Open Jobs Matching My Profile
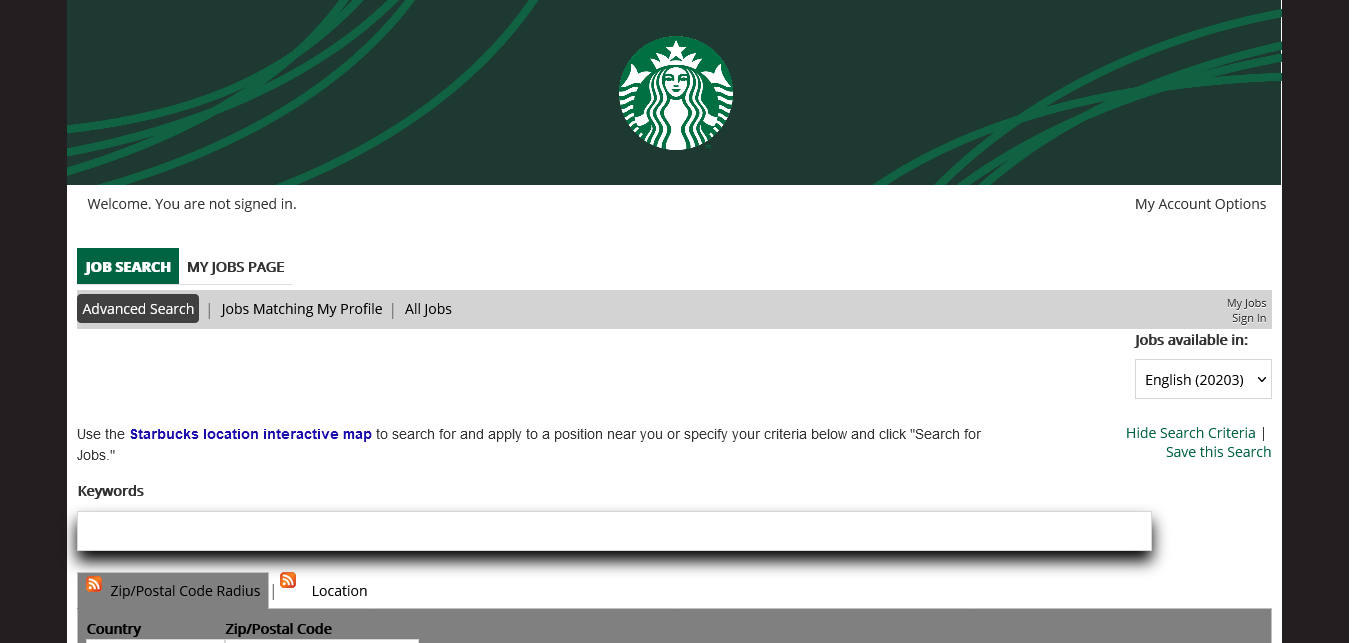This screenshot has width=1366, height=643. tap(301, 309)
